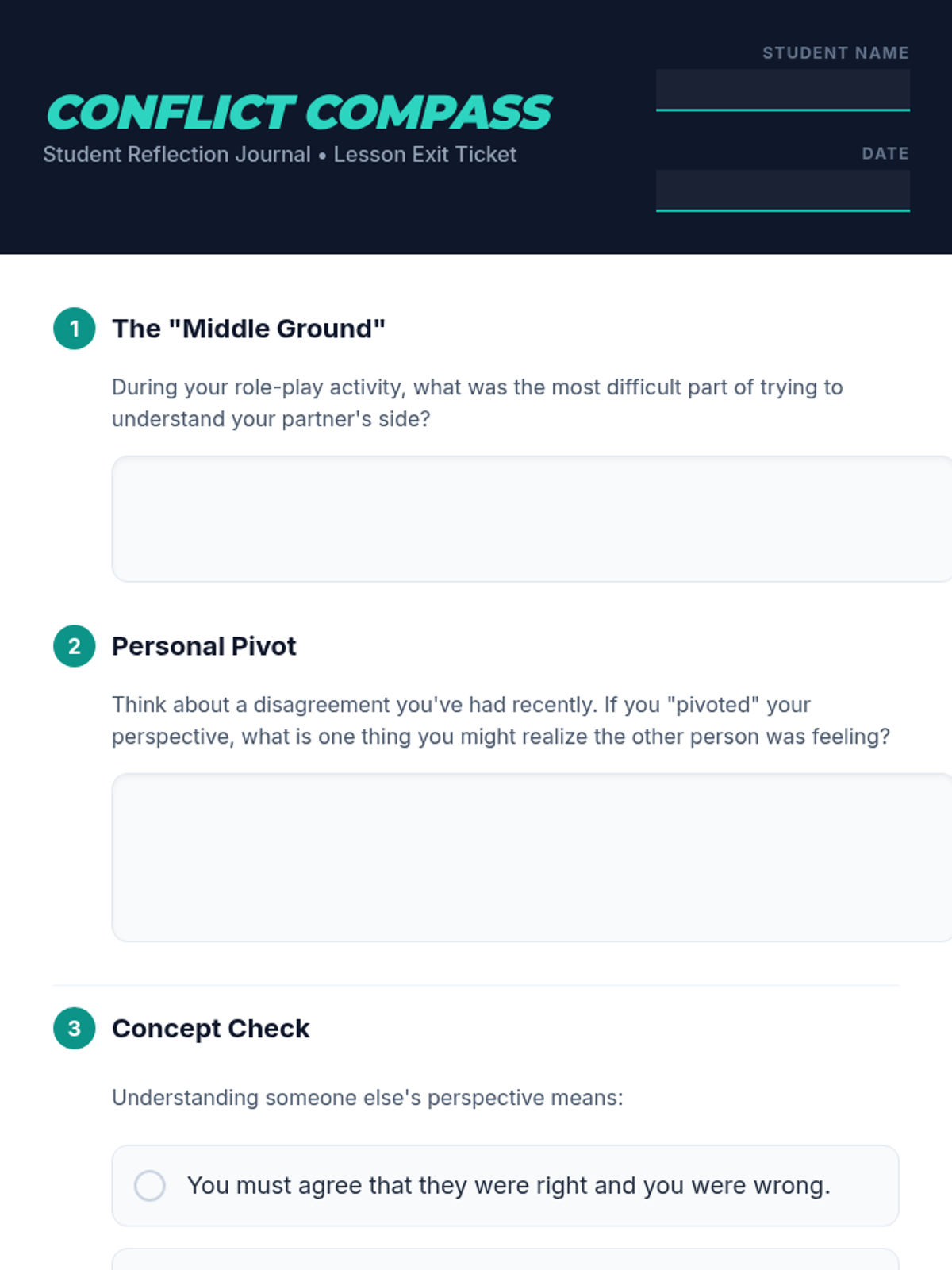Click the role-play activity question text
952x1270 pixels.
pyautogui.click(x=477, y=403)
